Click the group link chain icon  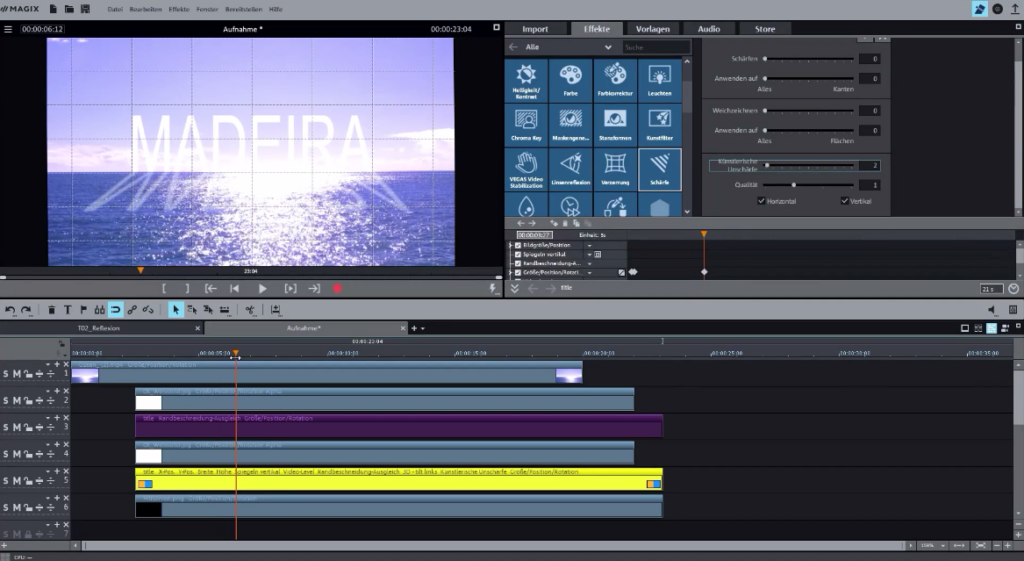[132, 310]
